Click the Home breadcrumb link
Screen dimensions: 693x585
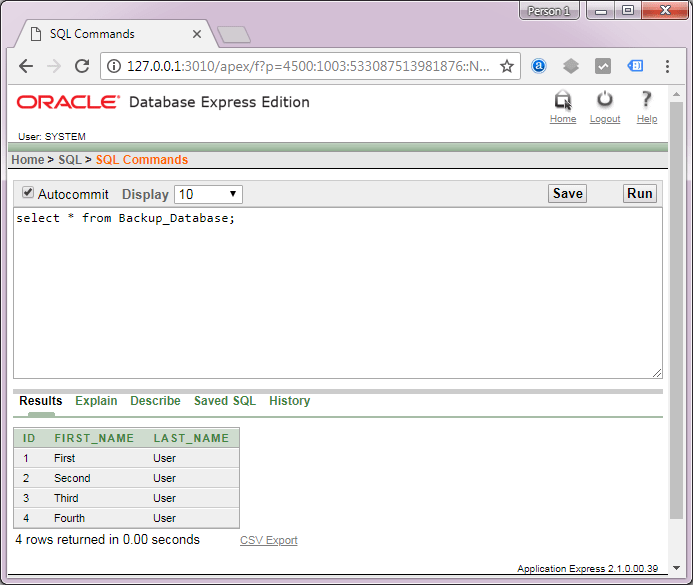tap(28, 160)
